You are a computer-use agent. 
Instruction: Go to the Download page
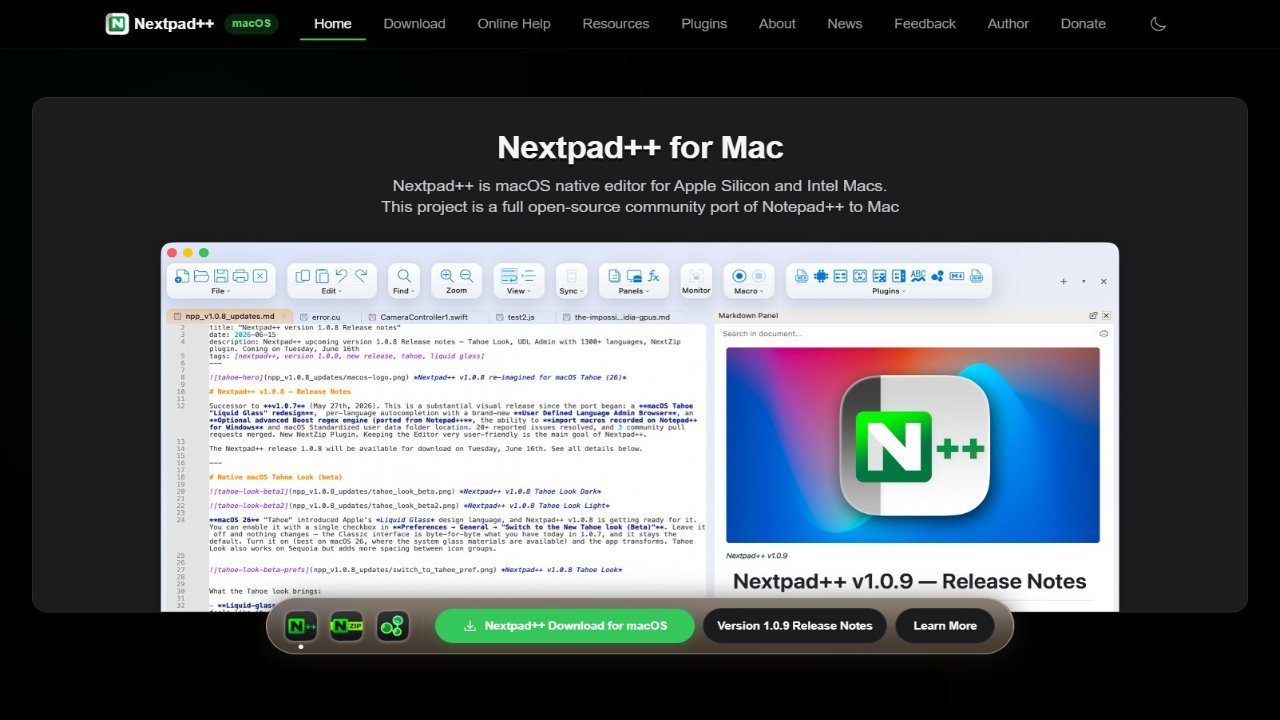pos(414,23)
